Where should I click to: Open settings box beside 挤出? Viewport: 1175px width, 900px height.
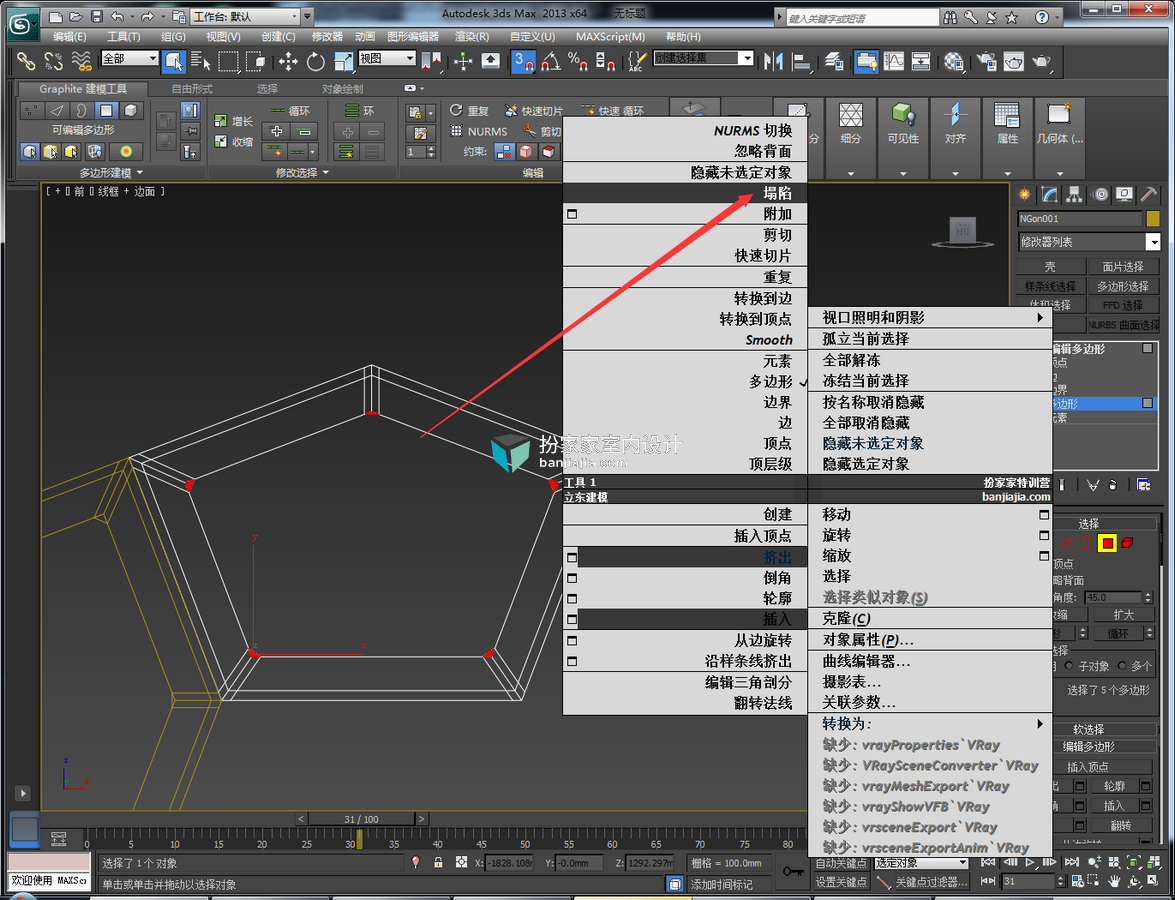coord(573,558)
